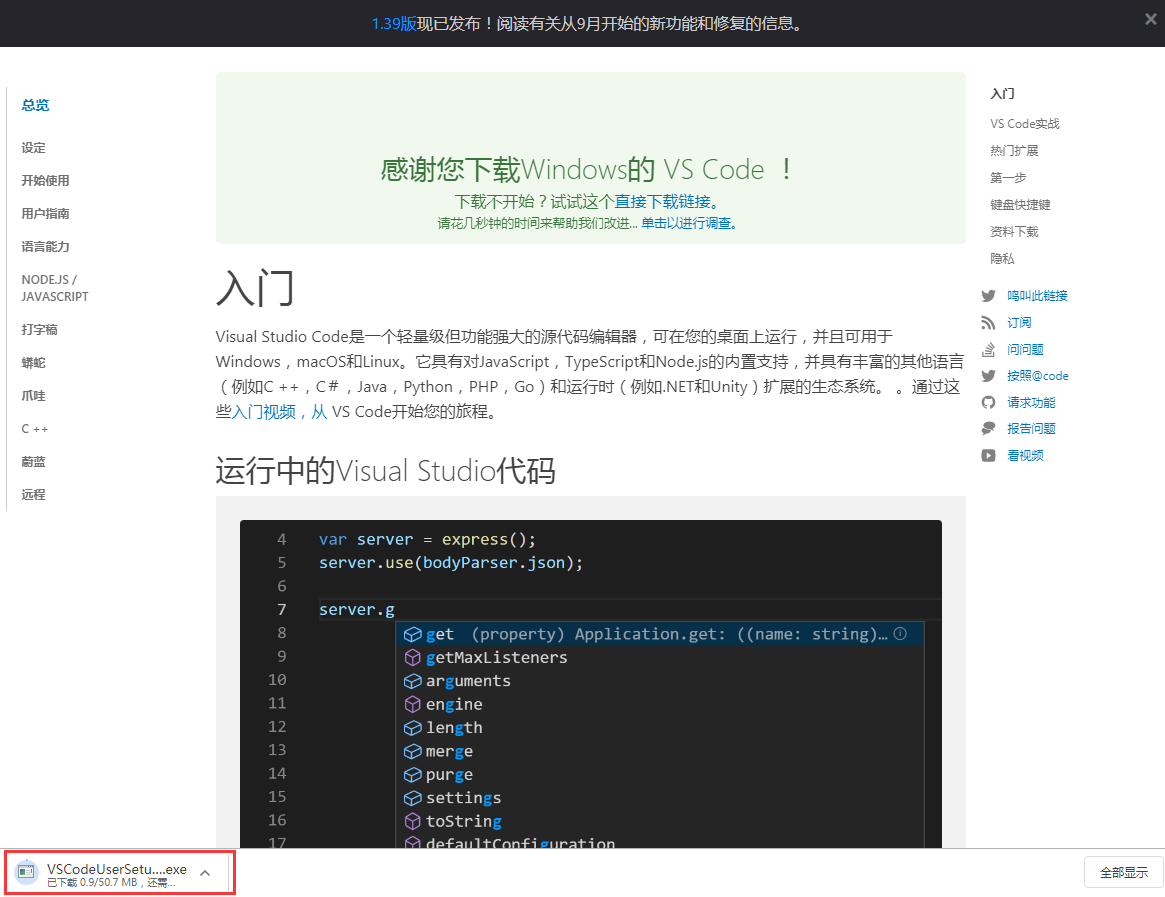Select 总览 in the left sidebar
This screenshot has width=1165, height=897.
pyautogui.click(x=33, y=105)
